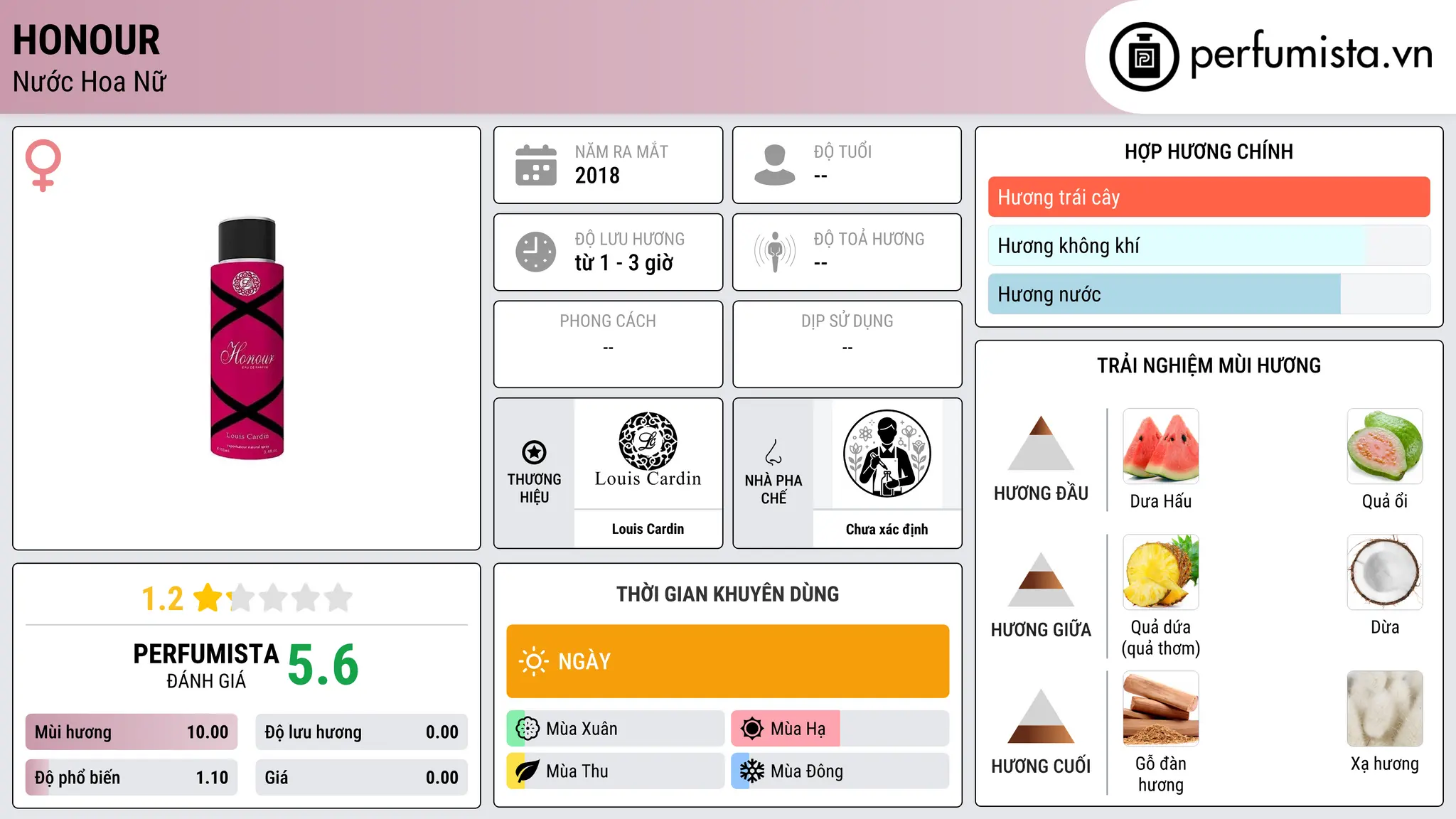
Task: Click the green 5.6 Perfumista score
Action: (x=323, y=665)
